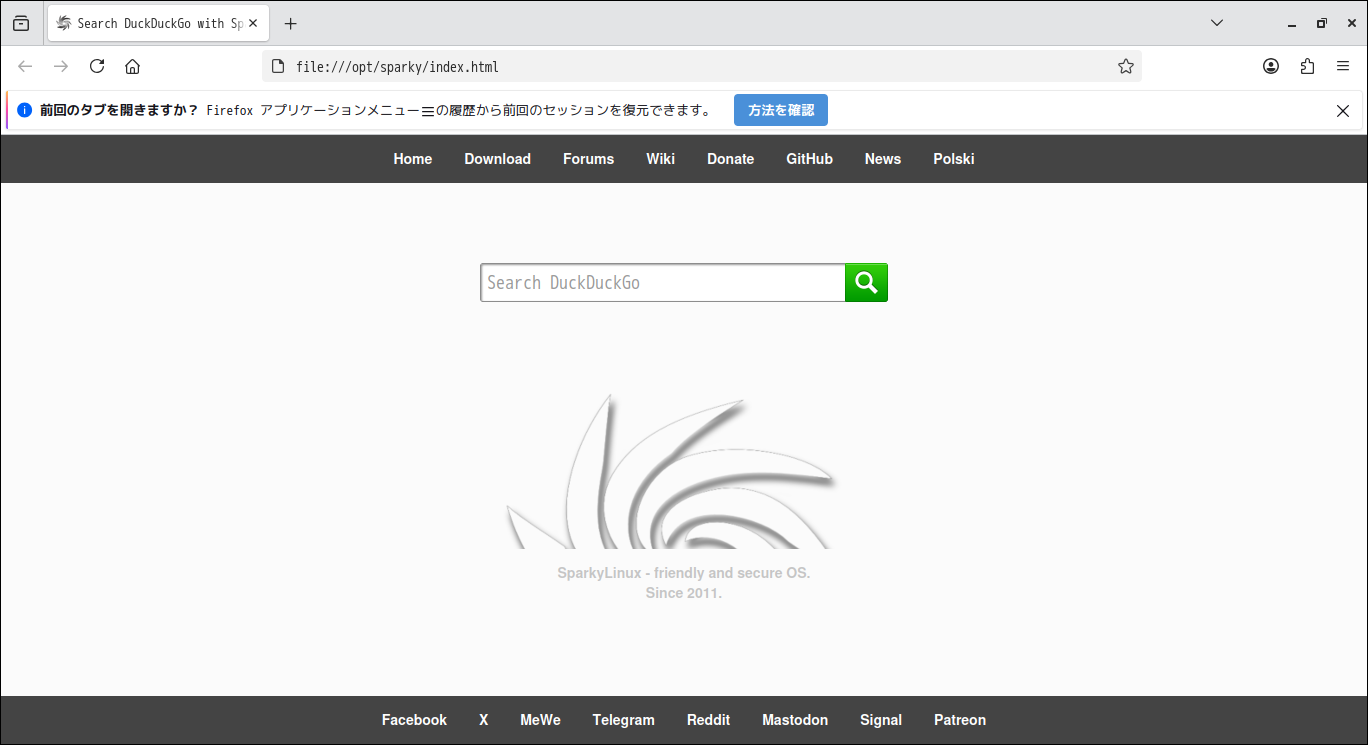Click the 'Since 2011.' text
The image size is (1368, 745).
coord(684,593)
